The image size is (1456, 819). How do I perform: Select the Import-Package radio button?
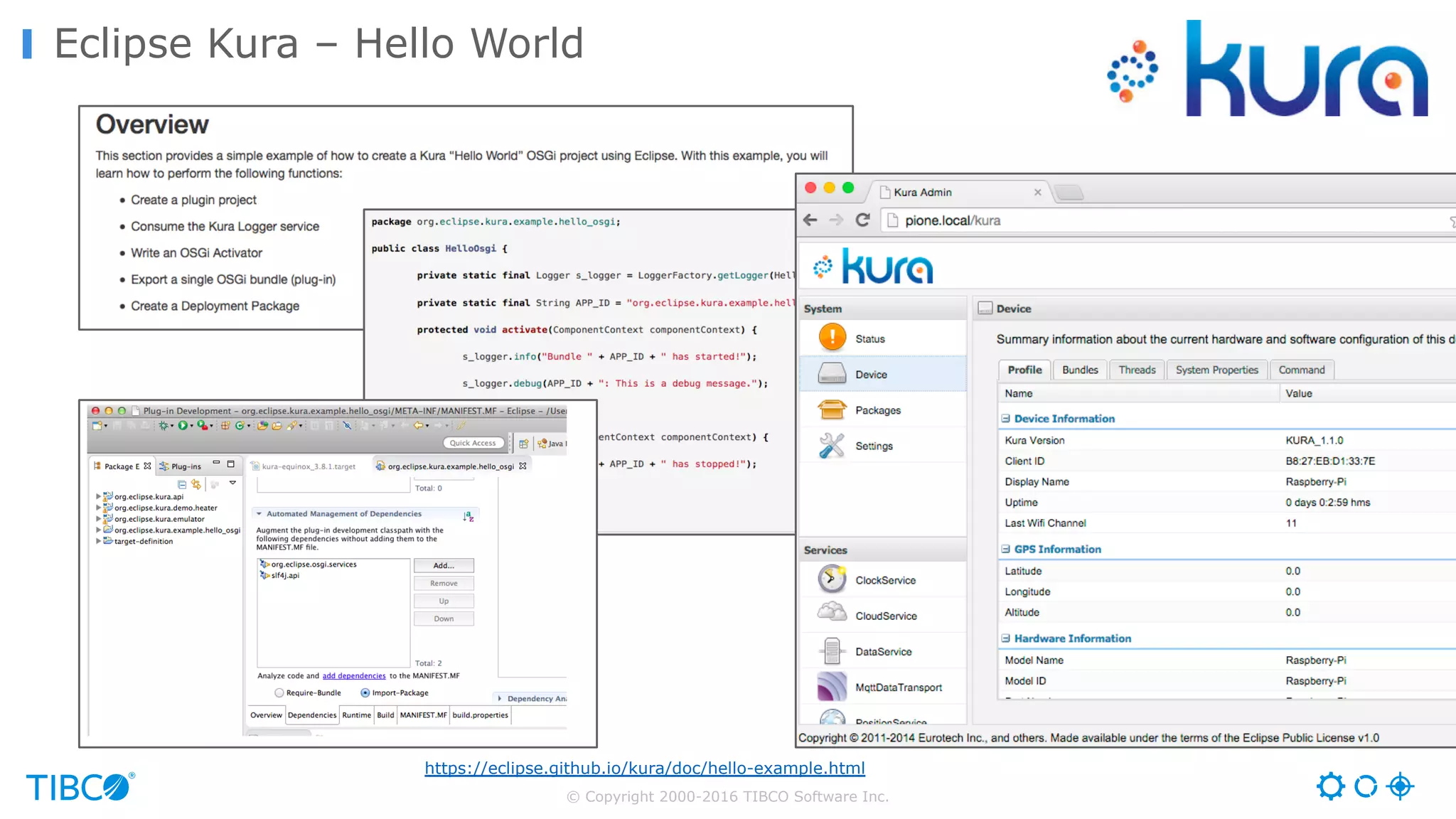point(365,692)
